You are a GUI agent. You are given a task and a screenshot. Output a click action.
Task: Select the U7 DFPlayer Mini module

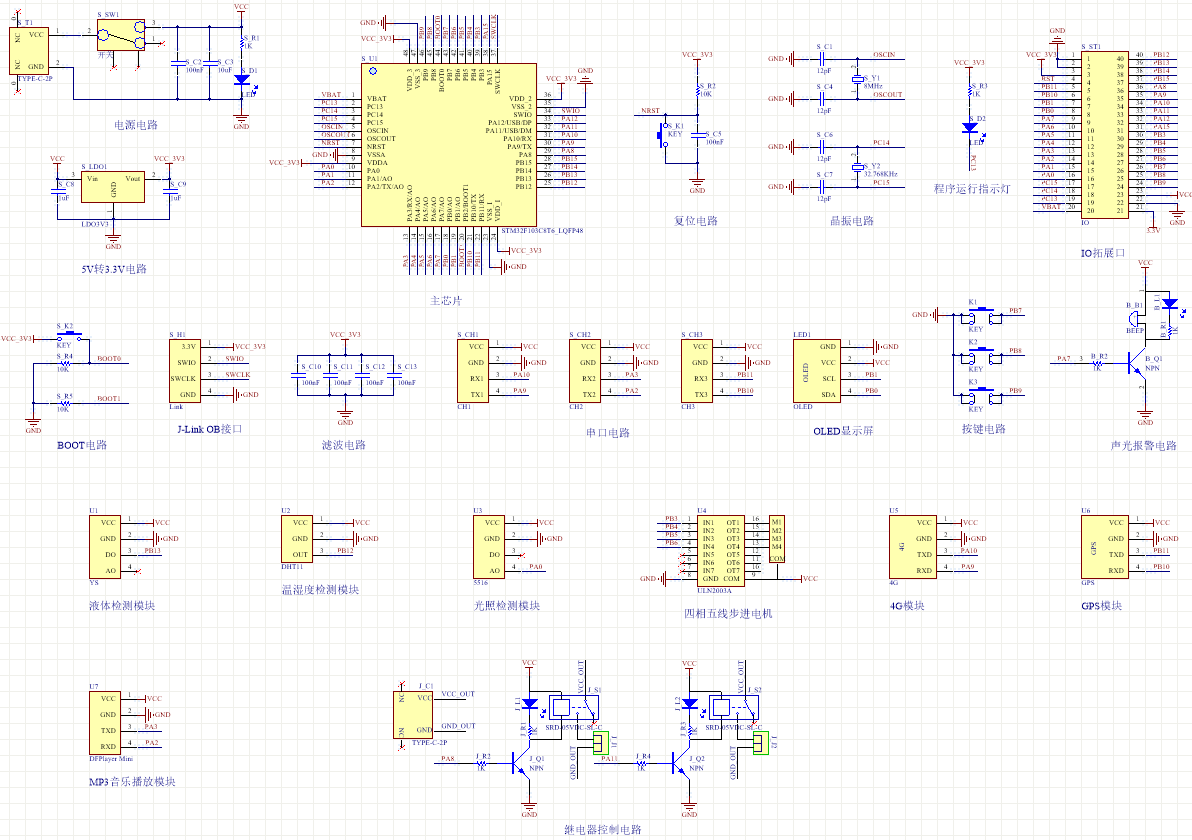[105, 722]
